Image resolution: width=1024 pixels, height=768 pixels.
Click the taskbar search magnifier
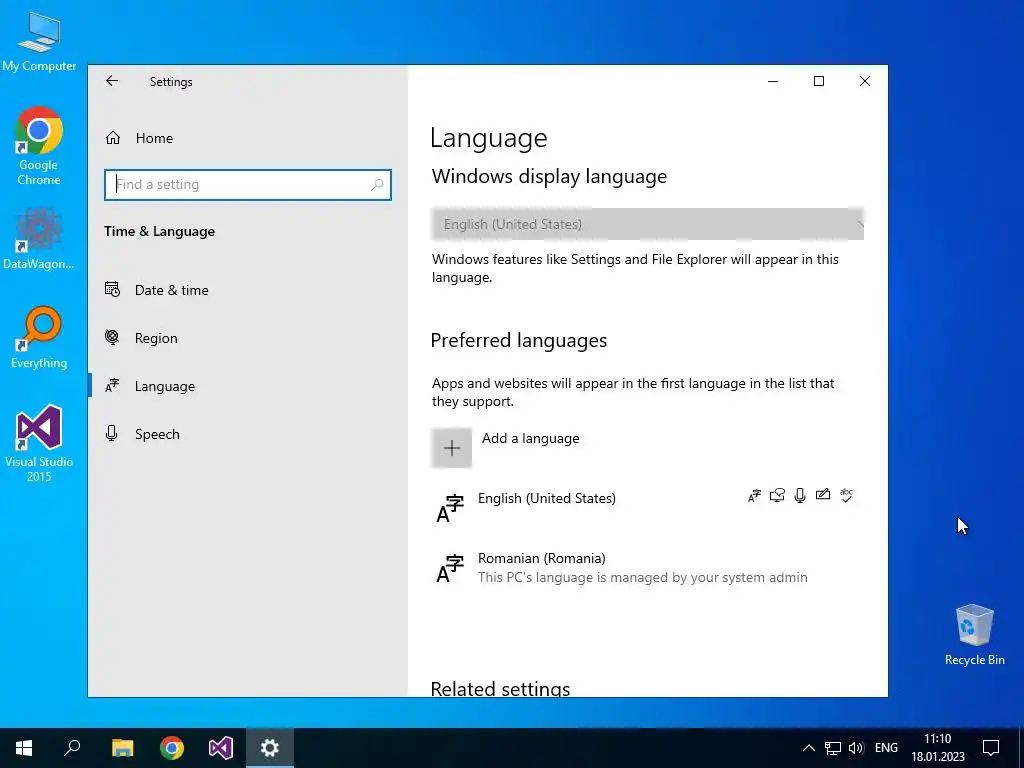click(x=72, y=748)
